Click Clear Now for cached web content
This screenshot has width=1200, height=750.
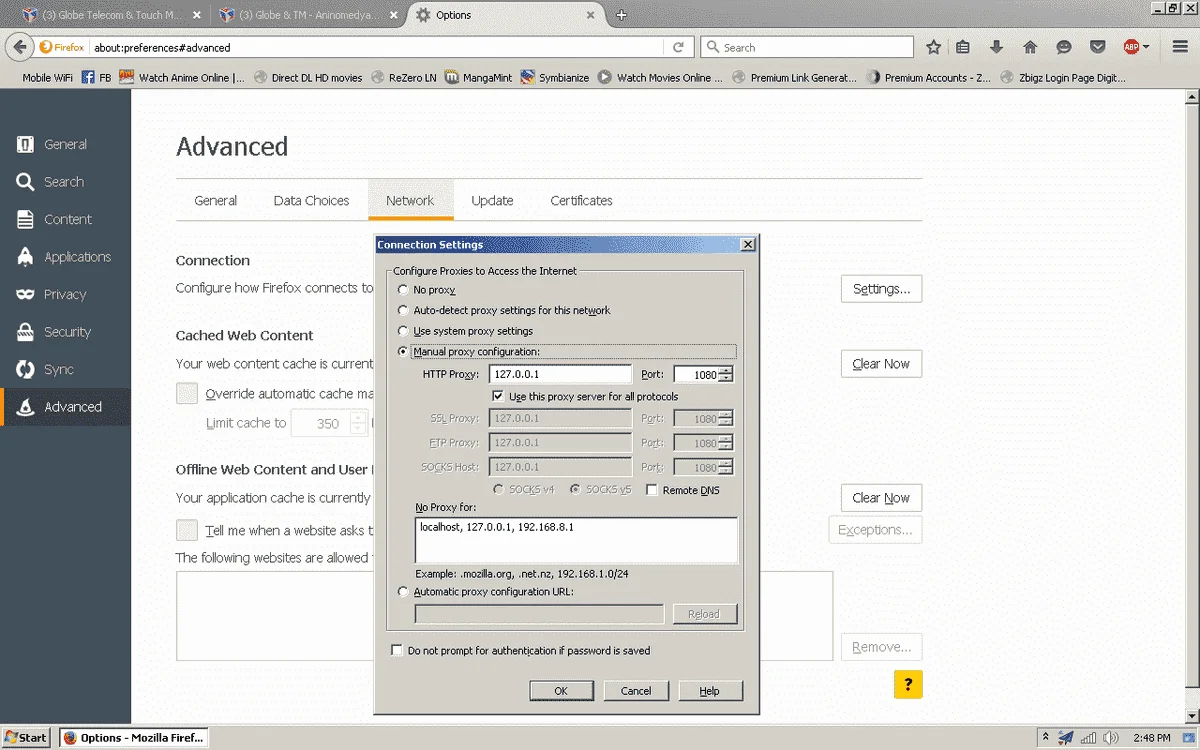(881, 364)
